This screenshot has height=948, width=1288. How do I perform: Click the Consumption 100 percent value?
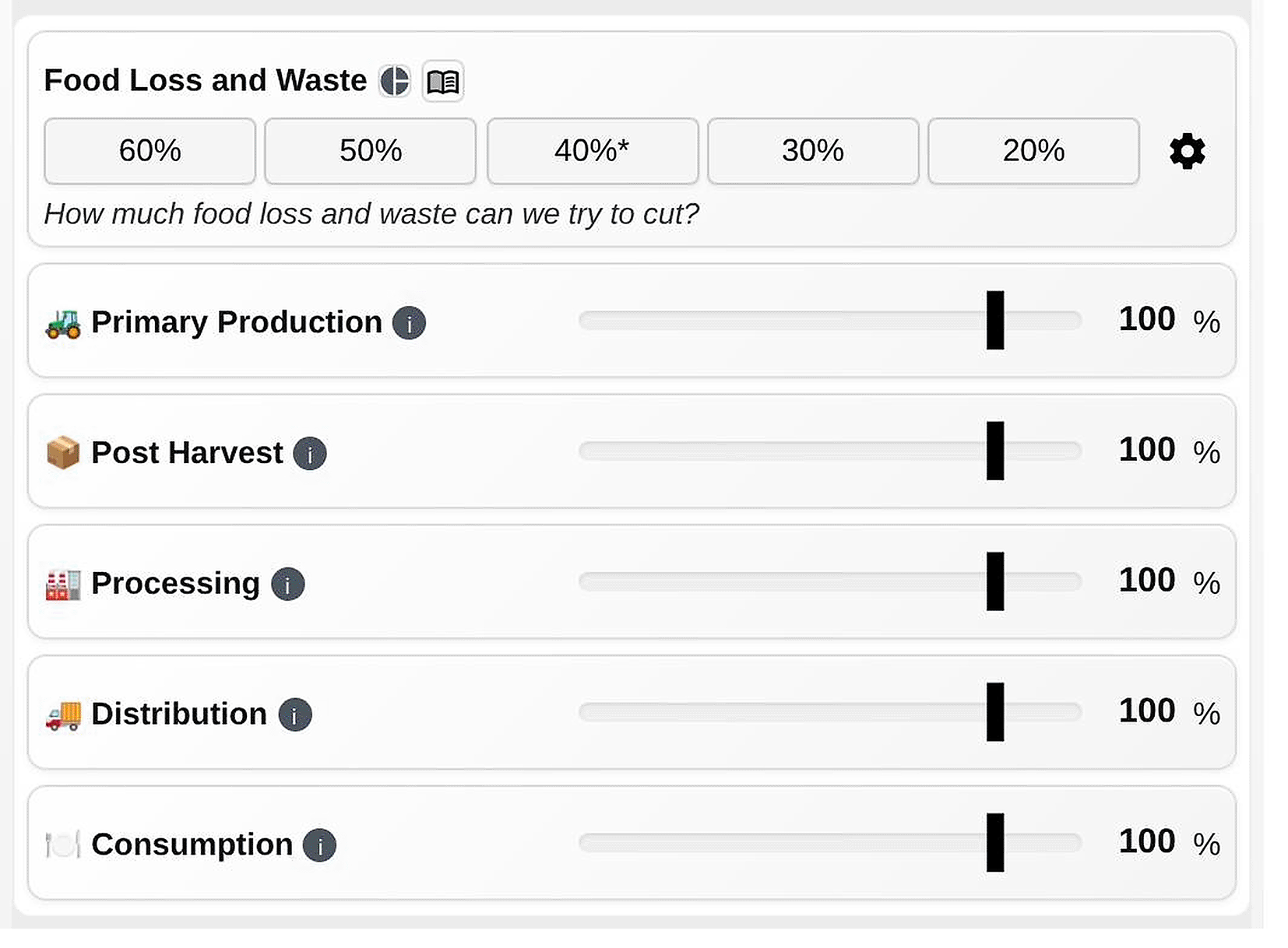pyautogui.click(x=1147, y=841)
